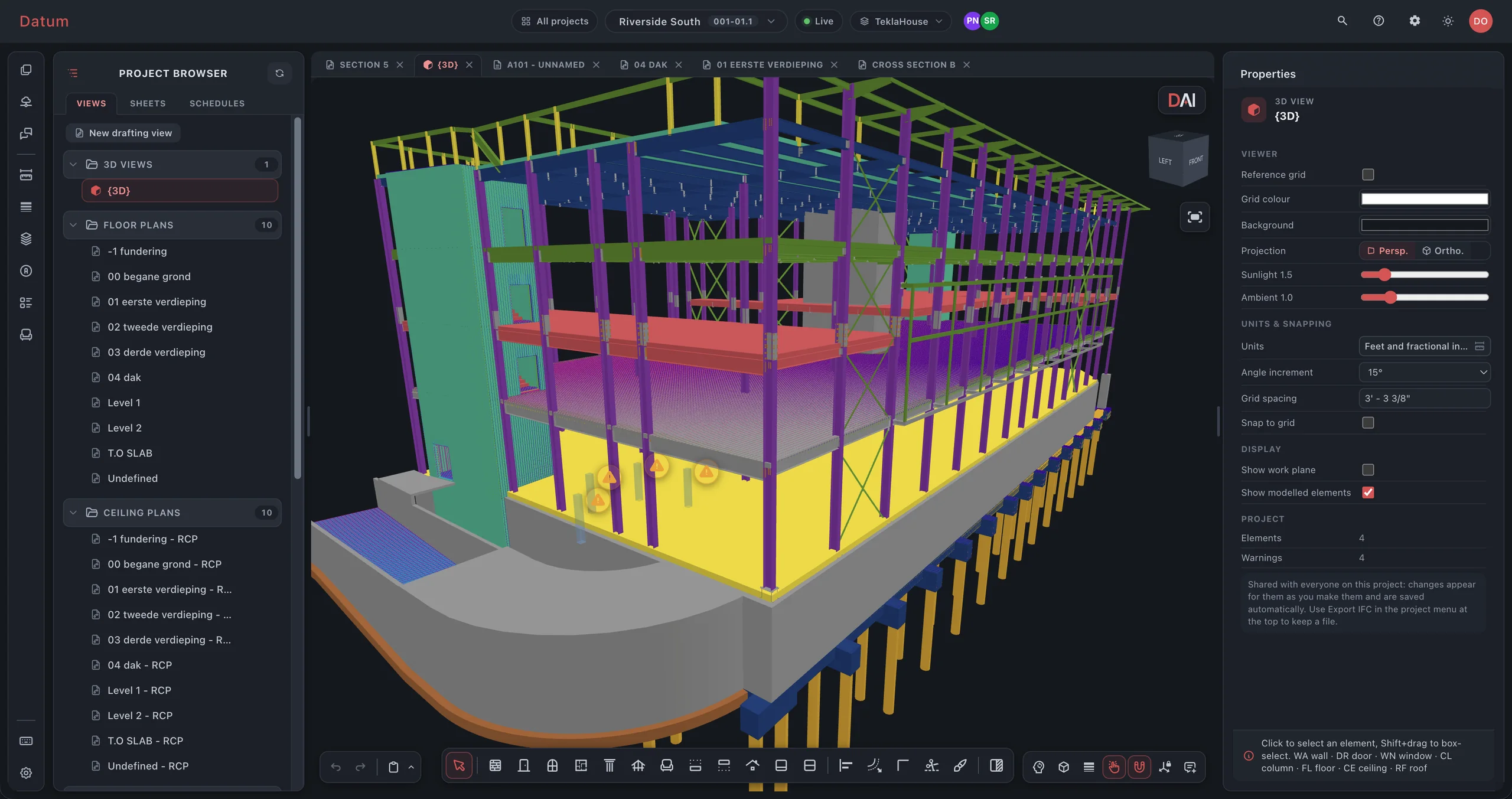Switch to the SHEETS tab
Image resolution: width=1512 pixels, height=799 pixels.
pos(148,103)
